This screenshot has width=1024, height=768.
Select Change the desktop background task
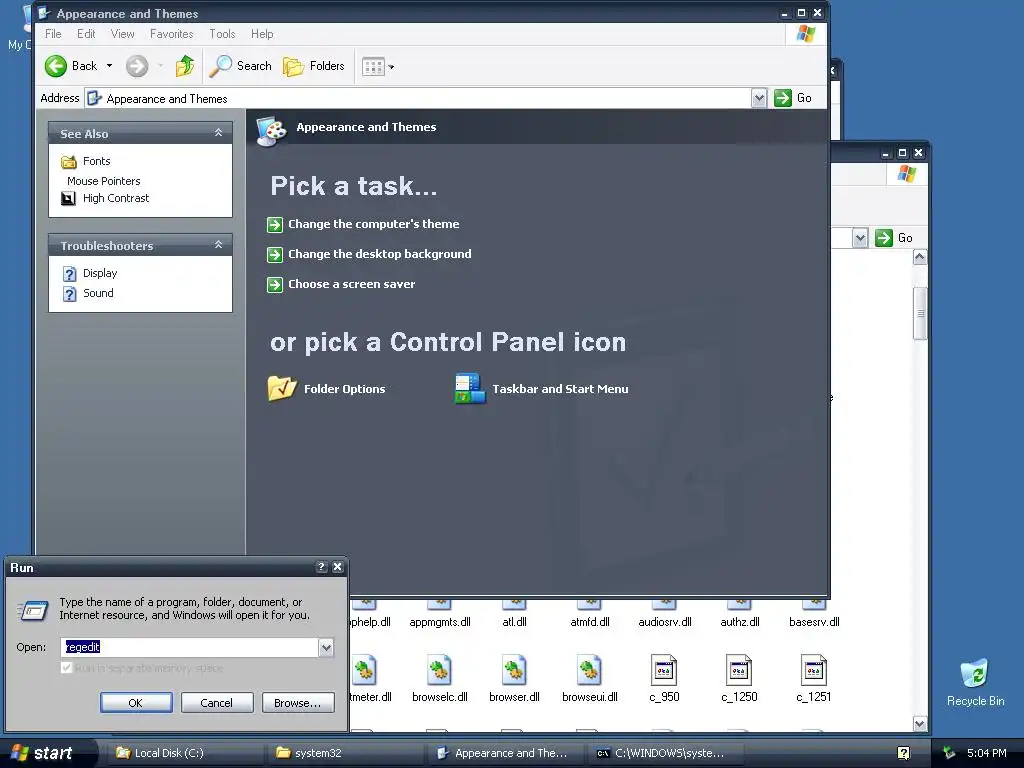pyautogui.click(x=379, y=254)
